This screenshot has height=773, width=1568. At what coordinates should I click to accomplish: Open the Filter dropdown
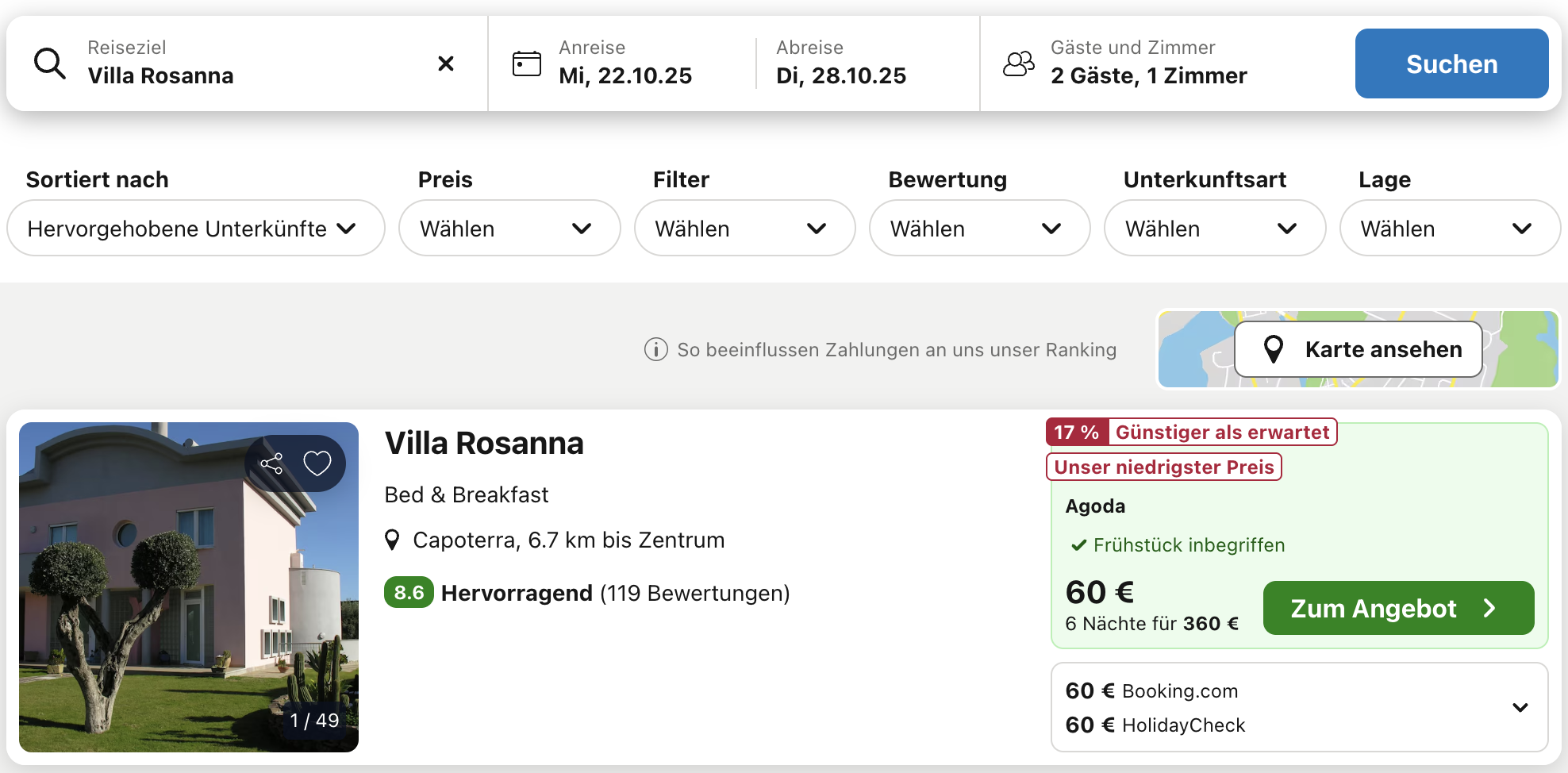[x=744, y=228]
